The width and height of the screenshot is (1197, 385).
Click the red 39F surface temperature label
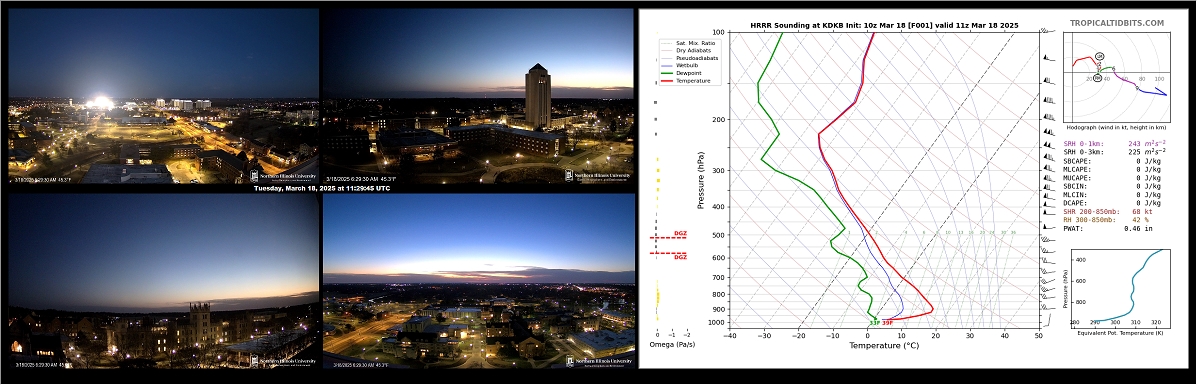tap(888, 323)
